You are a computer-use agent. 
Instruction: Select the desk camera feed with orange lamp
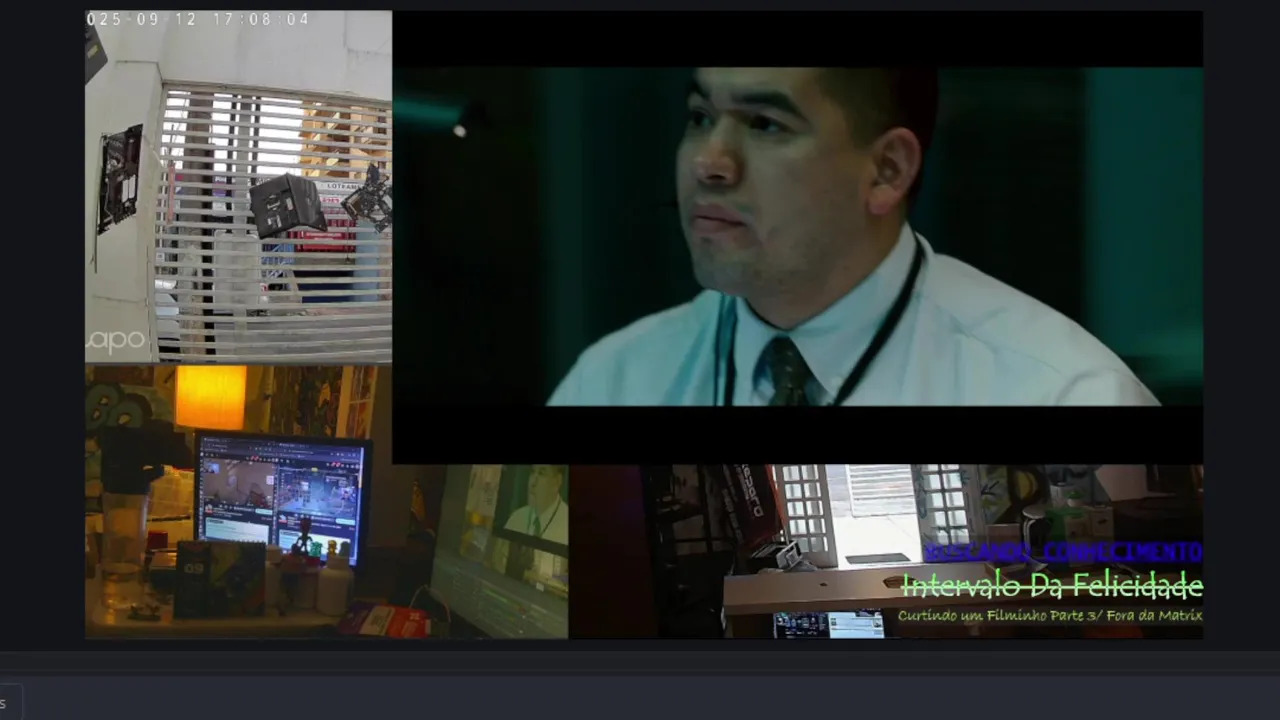[326, 501]
